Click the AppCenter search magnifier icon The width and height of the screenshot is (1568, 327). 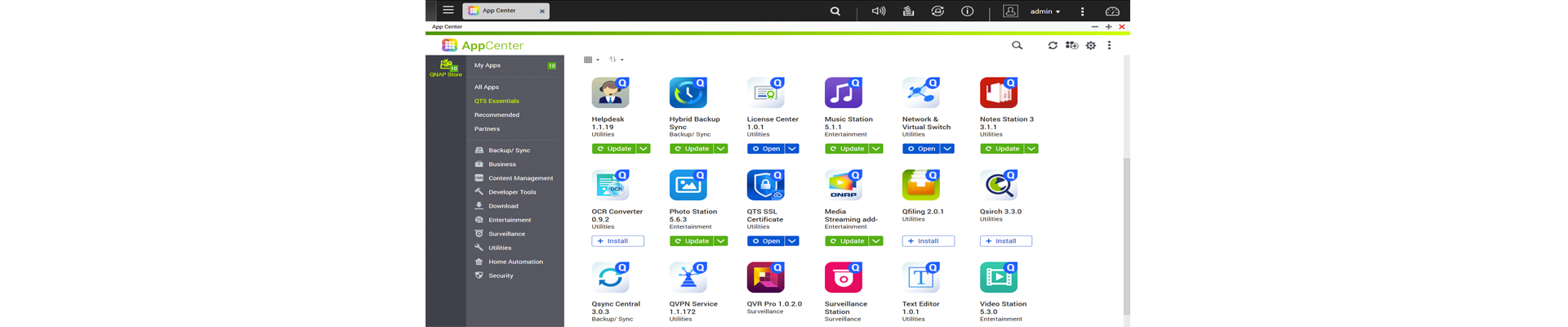1017,46
